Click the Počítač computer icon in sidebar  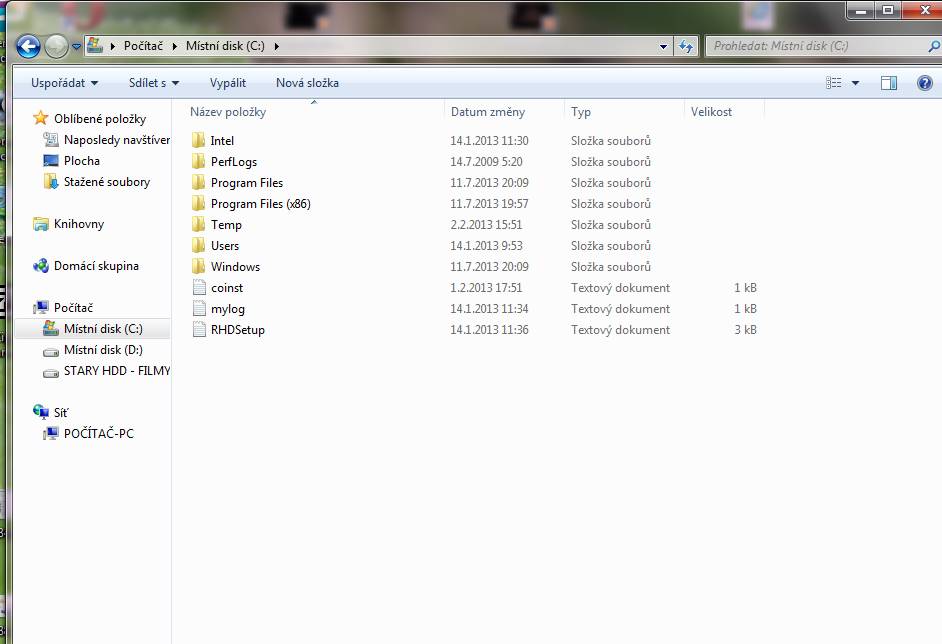[x=40, y=308]
